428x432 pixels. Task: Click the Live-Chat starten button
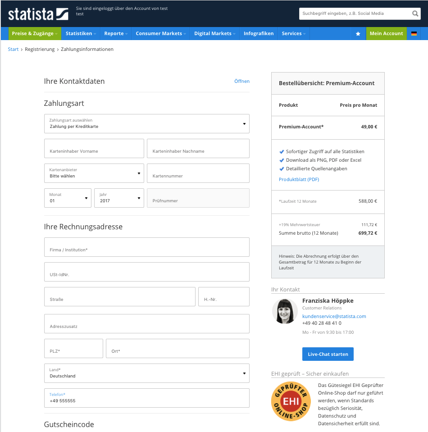(328, 354)
